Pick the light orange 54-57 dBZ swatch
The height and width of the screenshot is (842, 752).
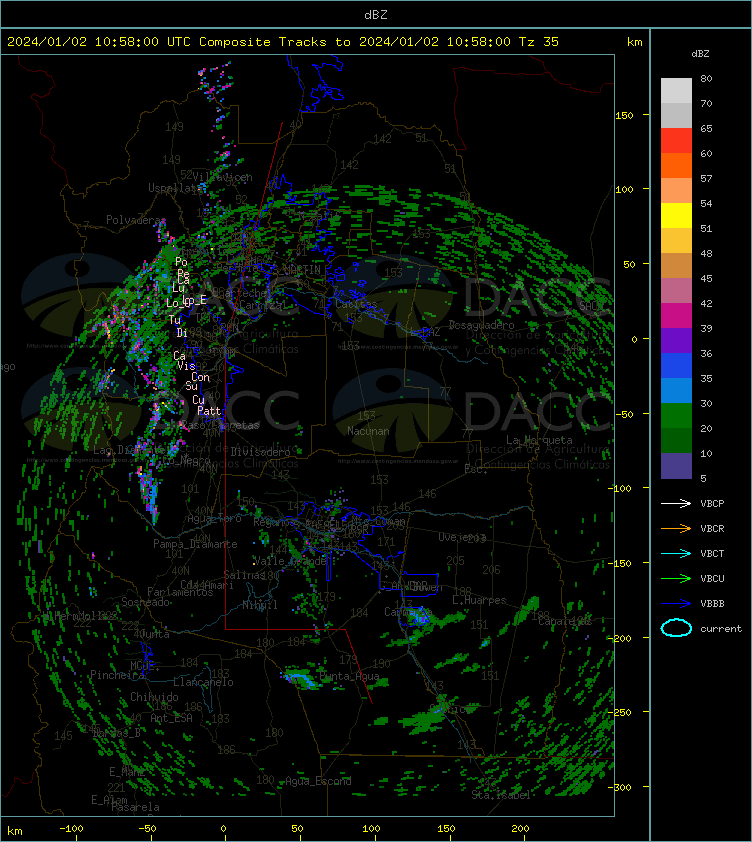pyautogui.click(x=676, y=191)
